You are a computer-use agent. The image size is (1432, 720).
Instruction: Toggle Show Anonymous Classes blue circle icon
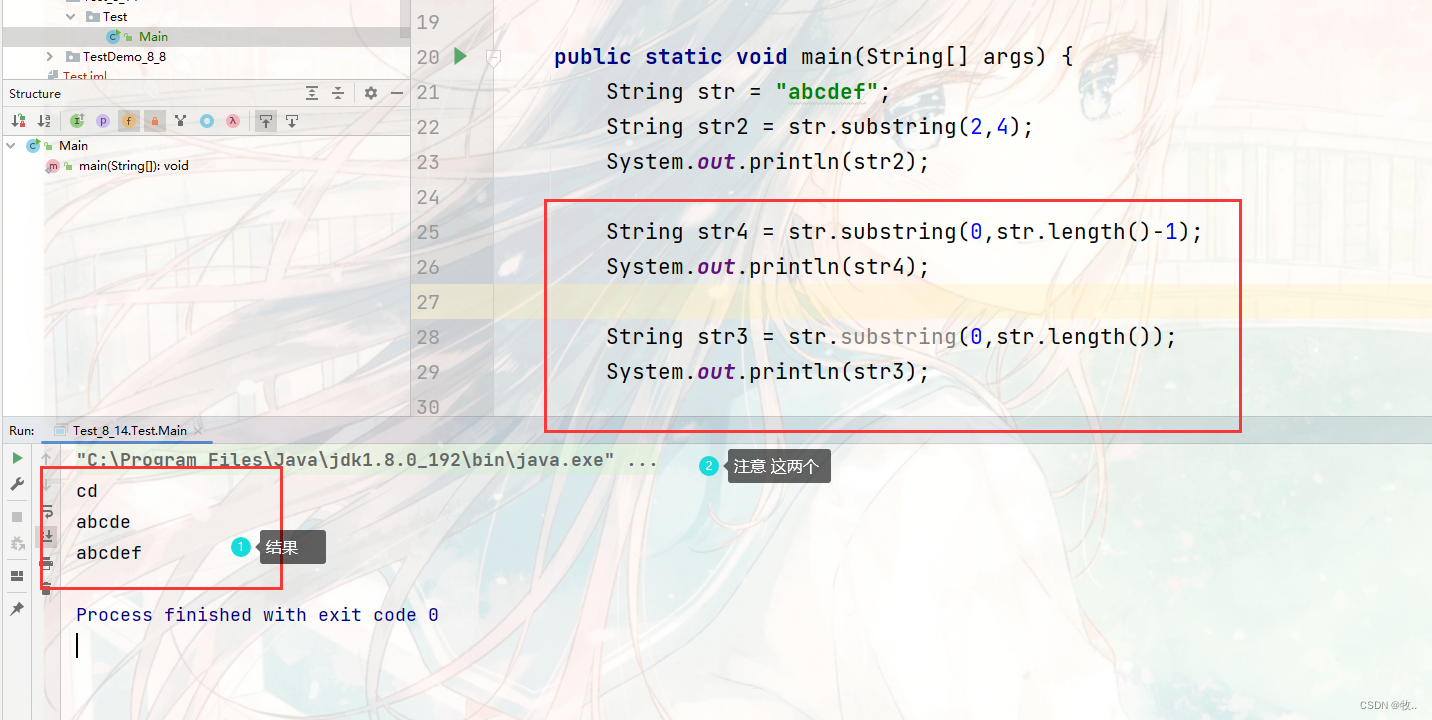click(206, 121)
